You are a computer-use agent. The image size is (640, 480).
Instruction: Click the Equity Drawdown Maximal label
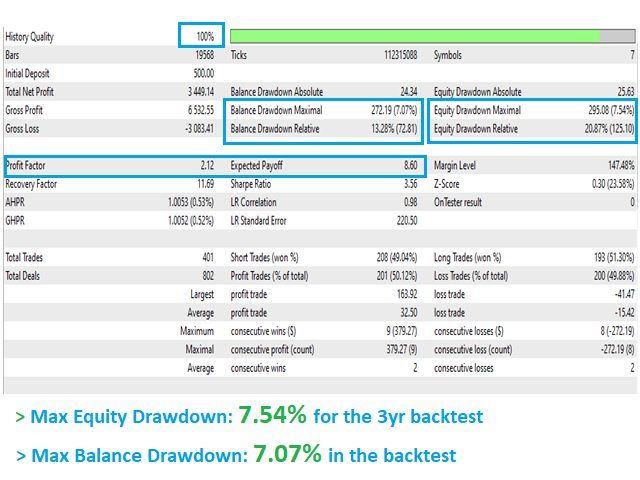[478, 110]
